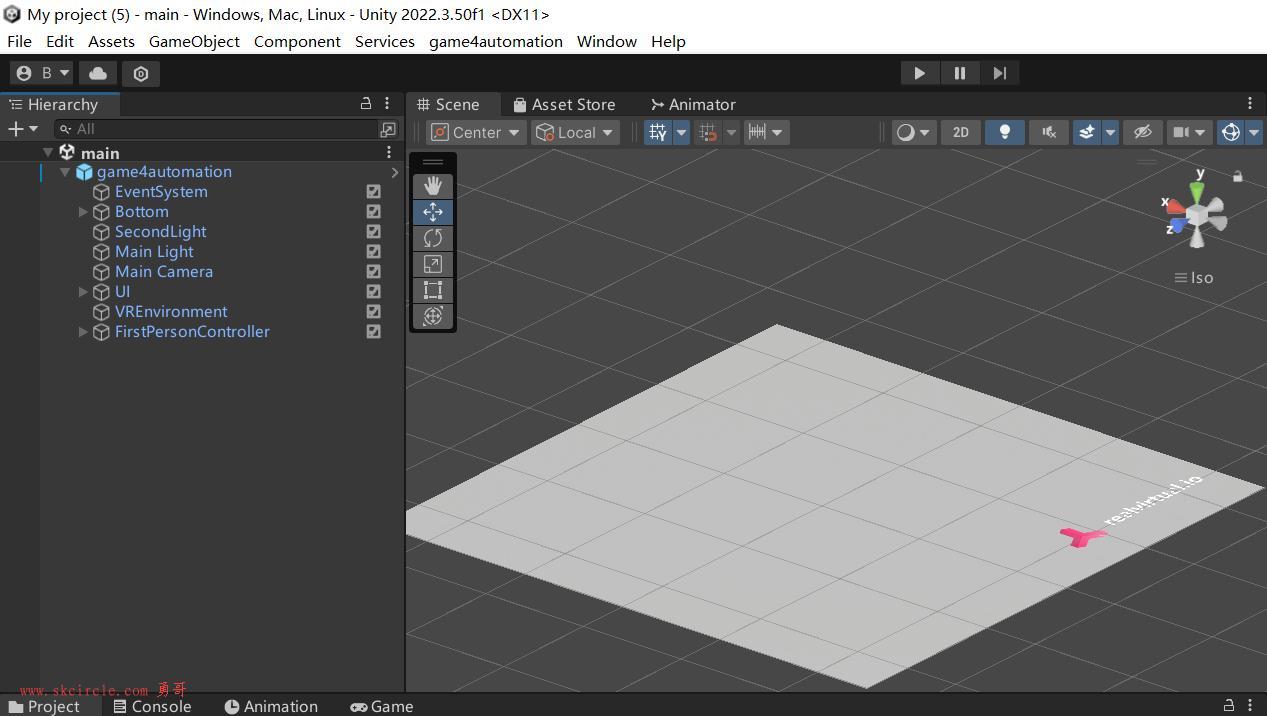Open the main scene three-dot options

pos(389,152)
